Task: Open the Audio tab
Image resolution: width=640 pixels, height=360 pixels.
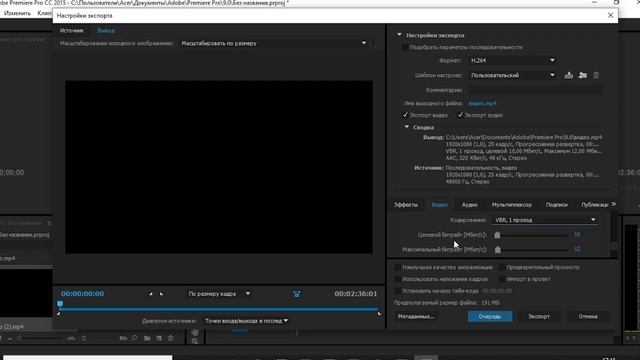Action: tap(469, 205)
